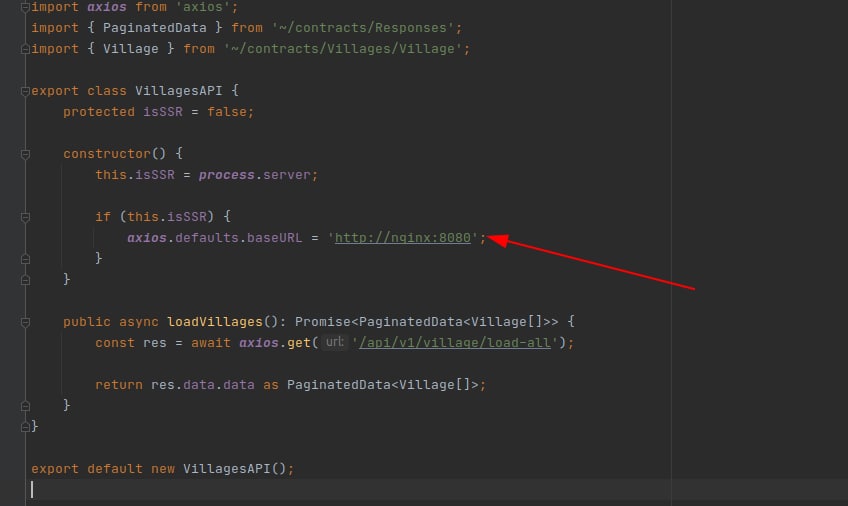Click 'export default new VillagesAPI();' line
Image resolution: width=848 pixels, height=506 pixels.
162,469
